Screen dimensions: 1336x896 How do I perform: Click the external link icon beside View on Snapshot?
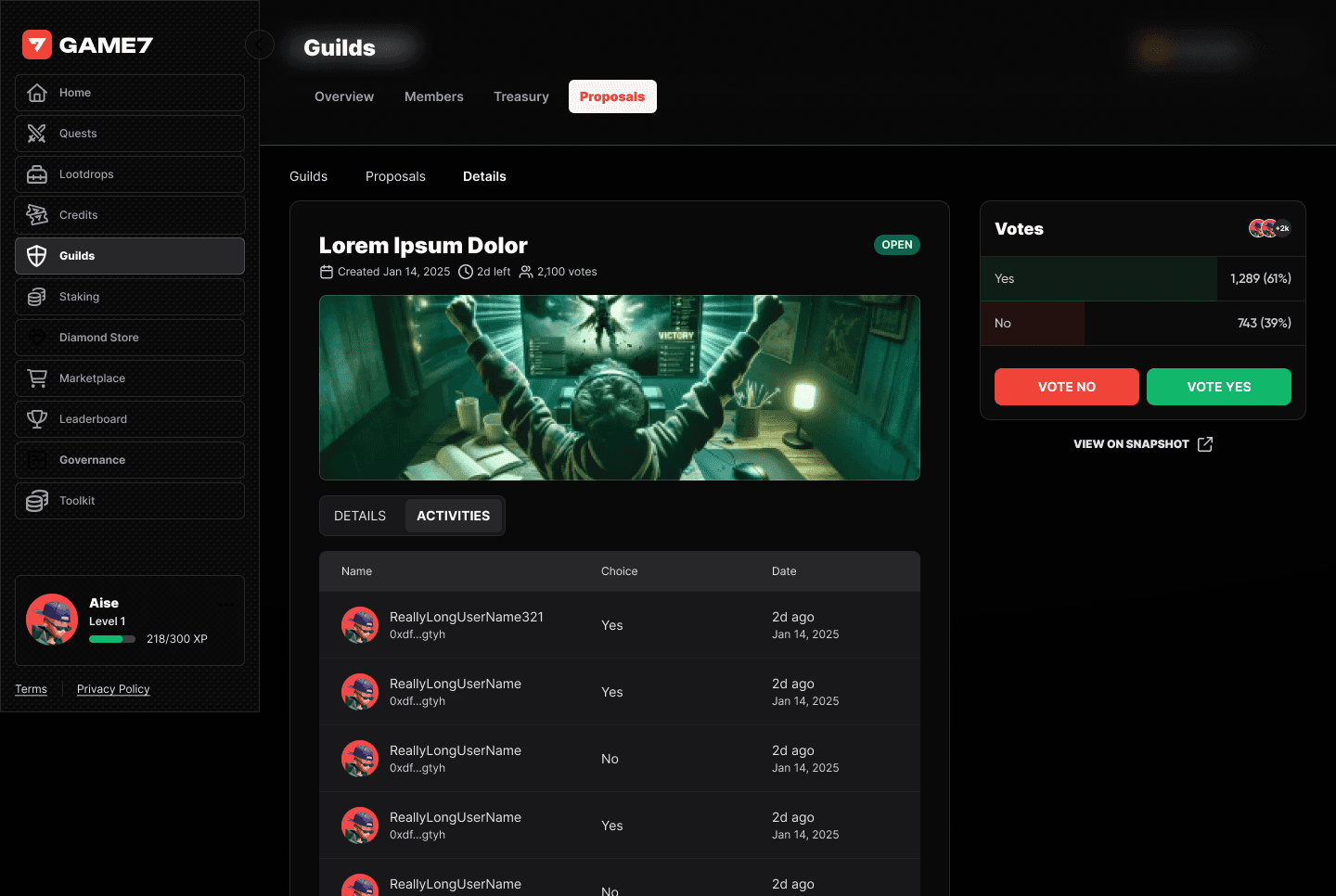(x=1205, y=444)
